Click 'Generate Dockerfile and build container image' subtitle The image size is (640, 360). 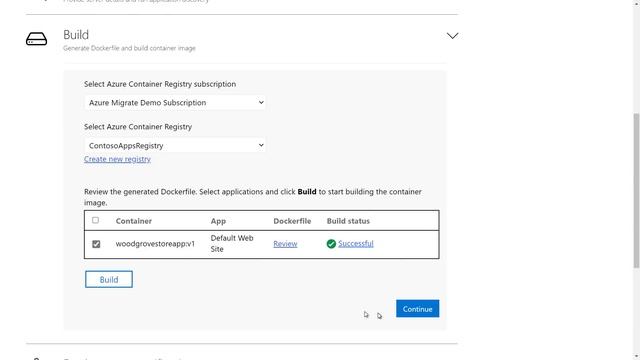click(x=129, y=48)
